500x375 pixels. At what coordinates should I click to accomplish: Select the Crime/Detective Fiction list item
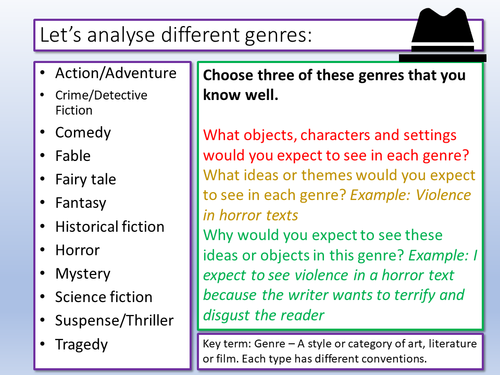(101, 103)
